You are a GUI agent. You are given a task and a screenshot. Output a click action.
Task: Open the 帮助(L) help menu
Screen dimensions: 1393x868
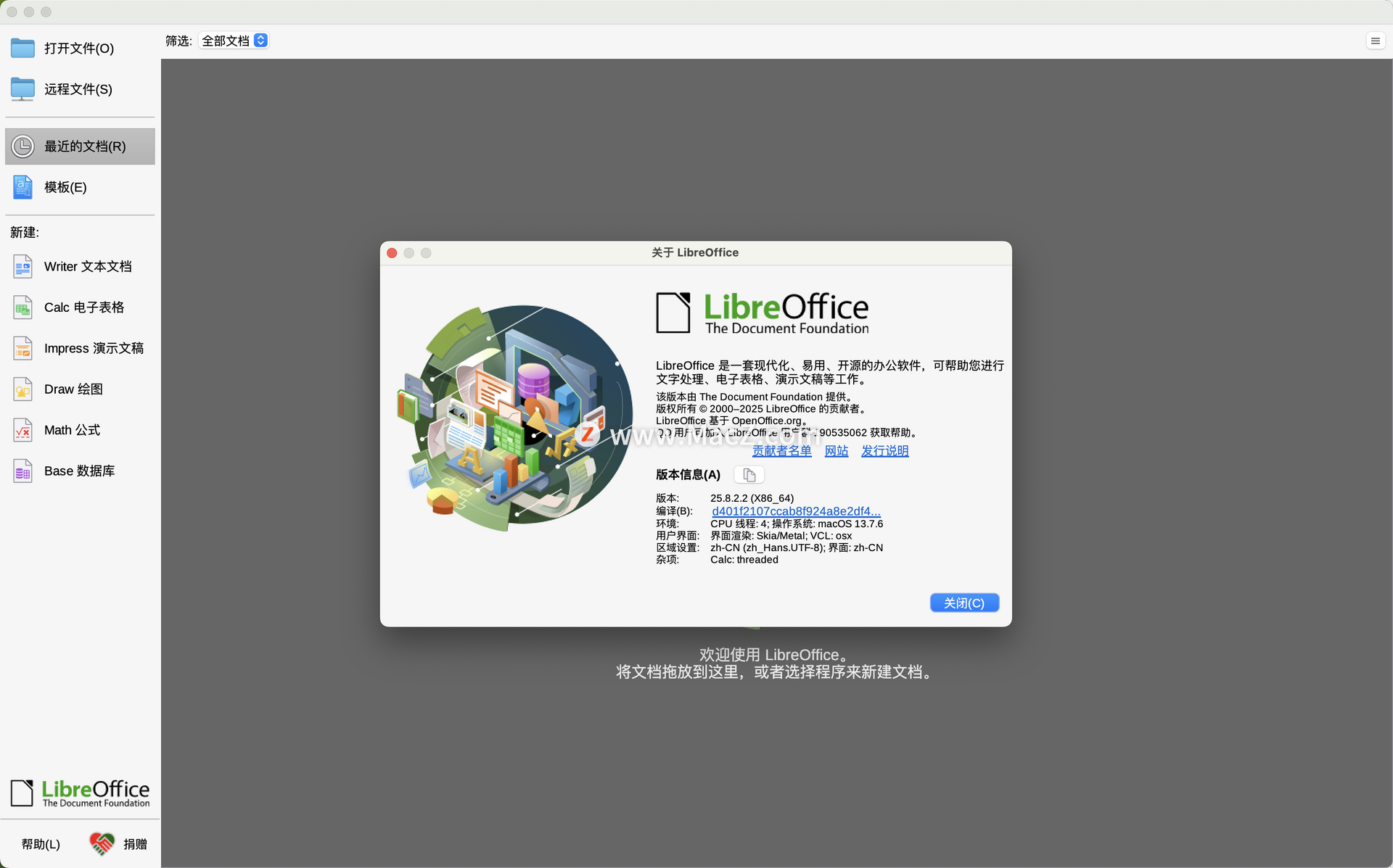[41, 844]
